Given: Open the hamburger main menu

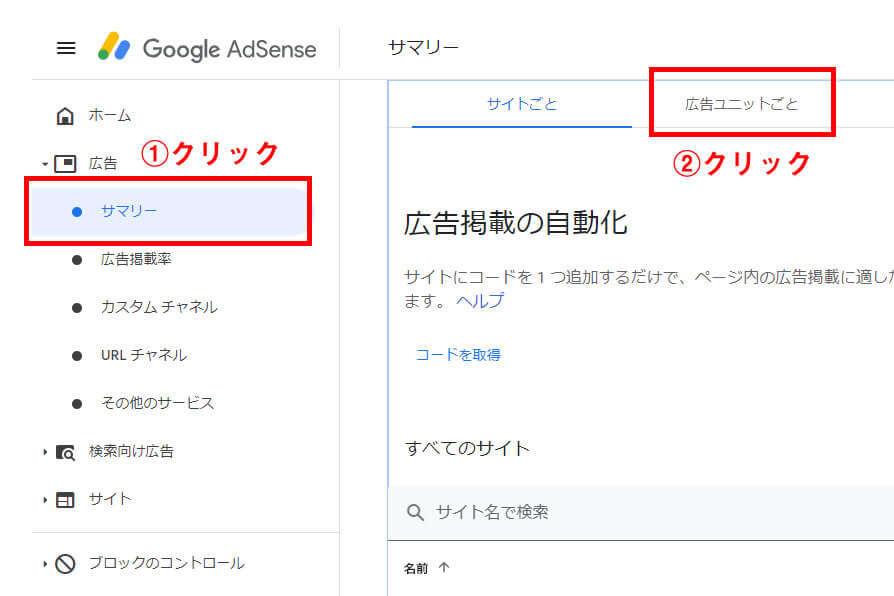Looking at the screenshot, I should point(66,48).
